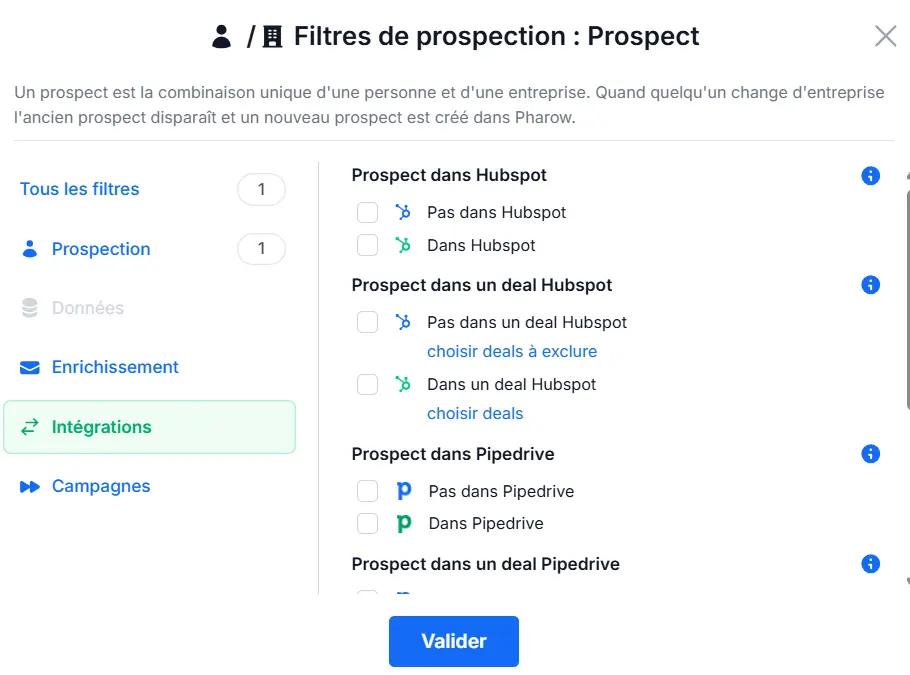Click the green Pipedrive icon near "Dans Pipedrive"

click(402, 523)
